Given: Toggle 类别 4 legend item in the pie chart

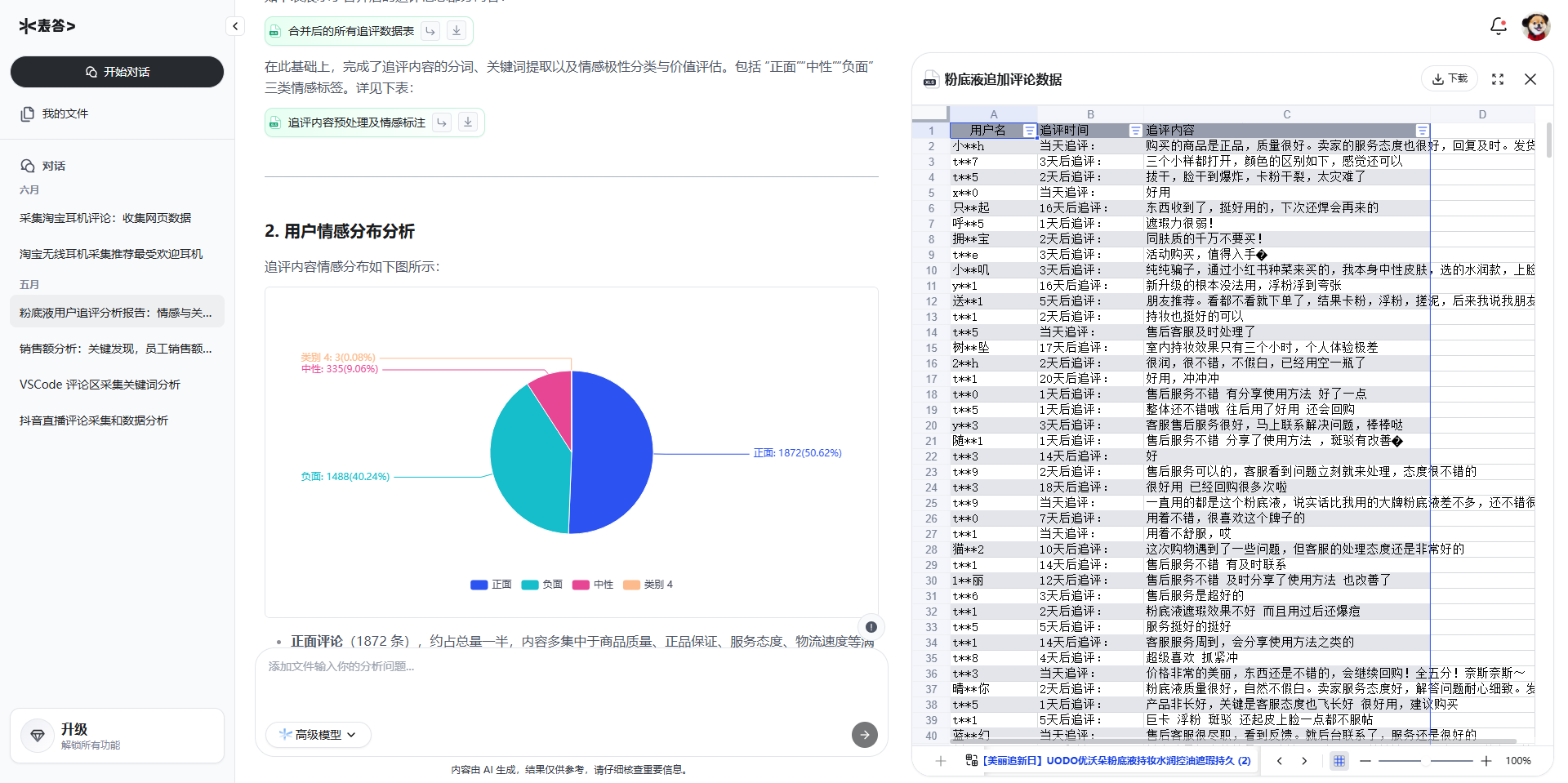Looking at the screenshot, I should coord(648,585).
